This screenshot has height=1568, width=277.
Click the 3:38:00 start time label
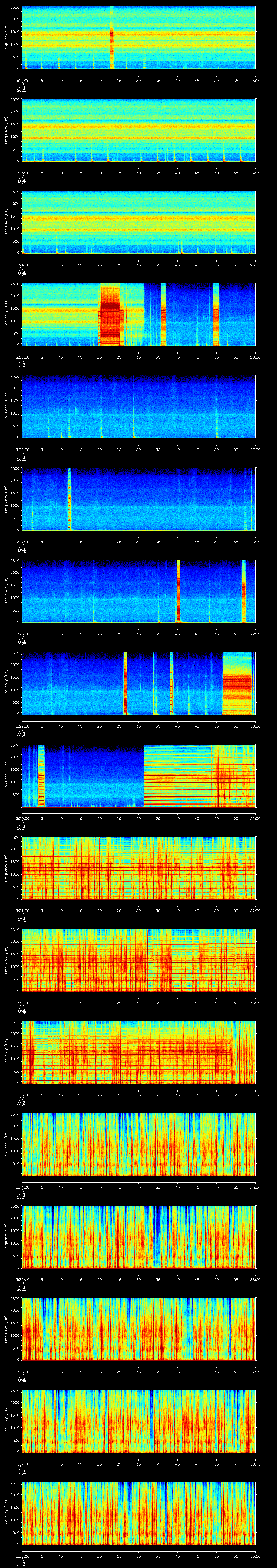point(22,1556)
